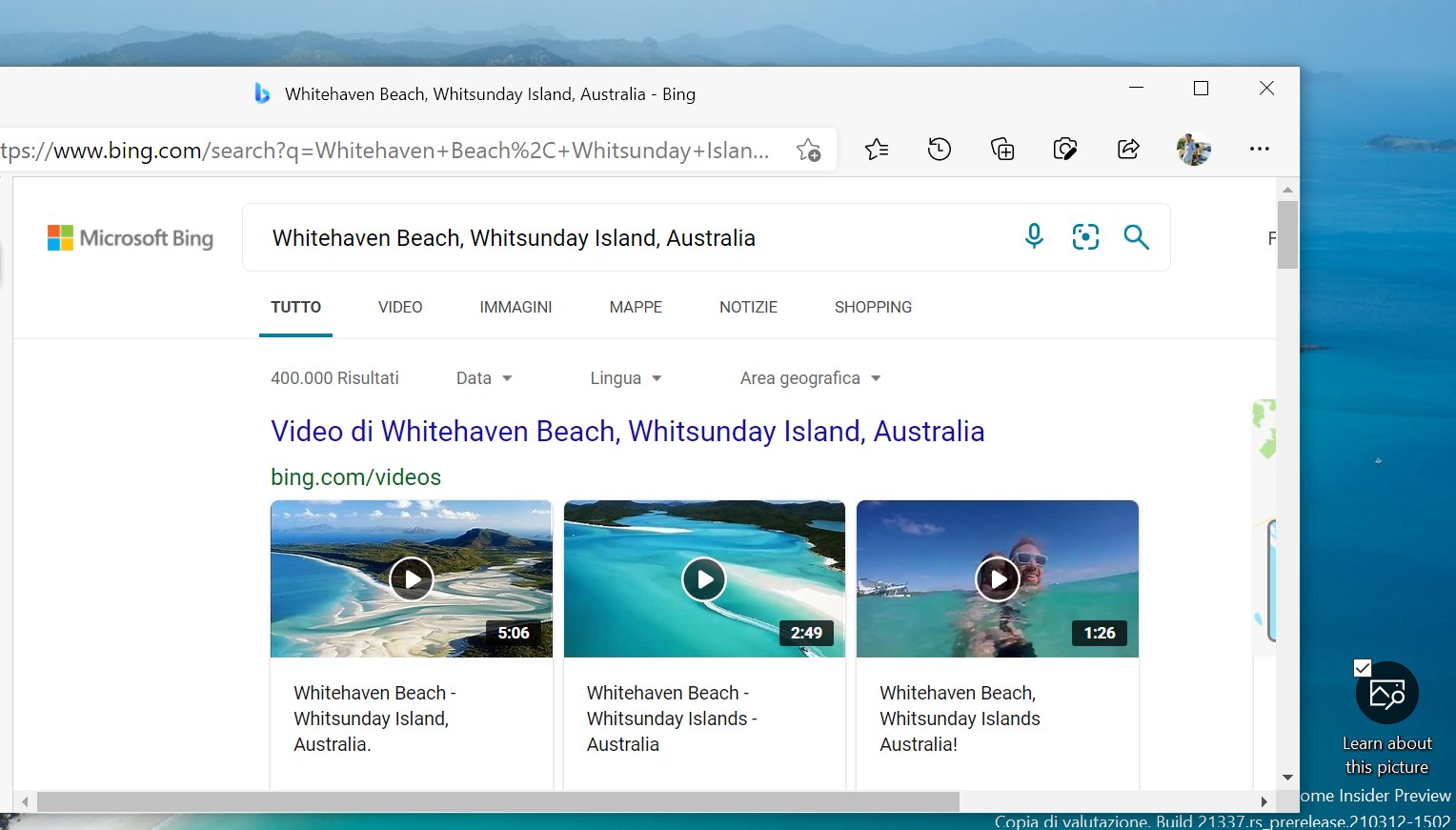Follow the bing.com/videos link
The height and width of the screenshot is (830, 1456).
pyautogui.click(x=355, y=476)
